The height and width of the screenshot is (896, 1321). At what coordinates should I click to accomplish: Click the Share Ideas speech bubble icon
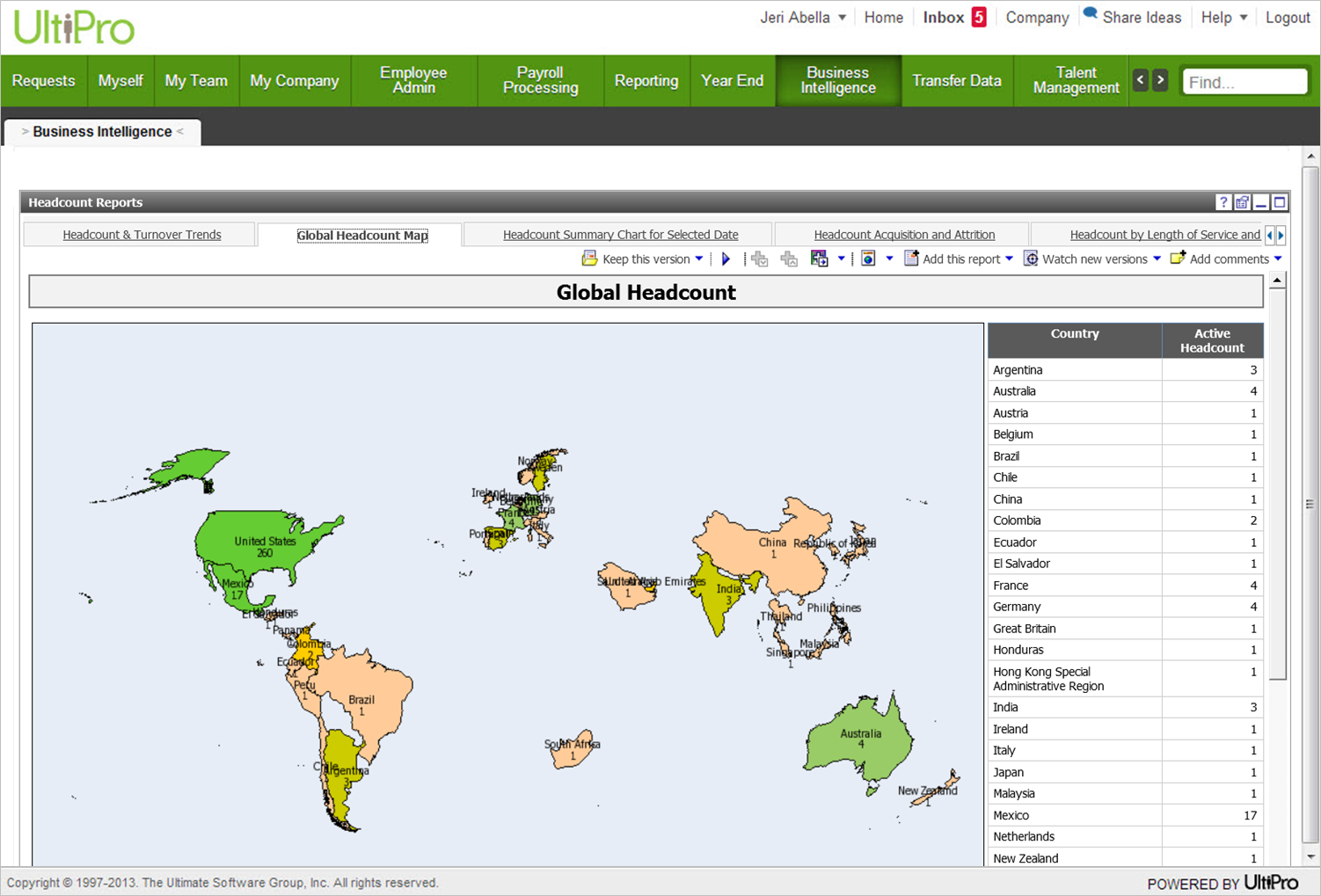coord(1091,14)
